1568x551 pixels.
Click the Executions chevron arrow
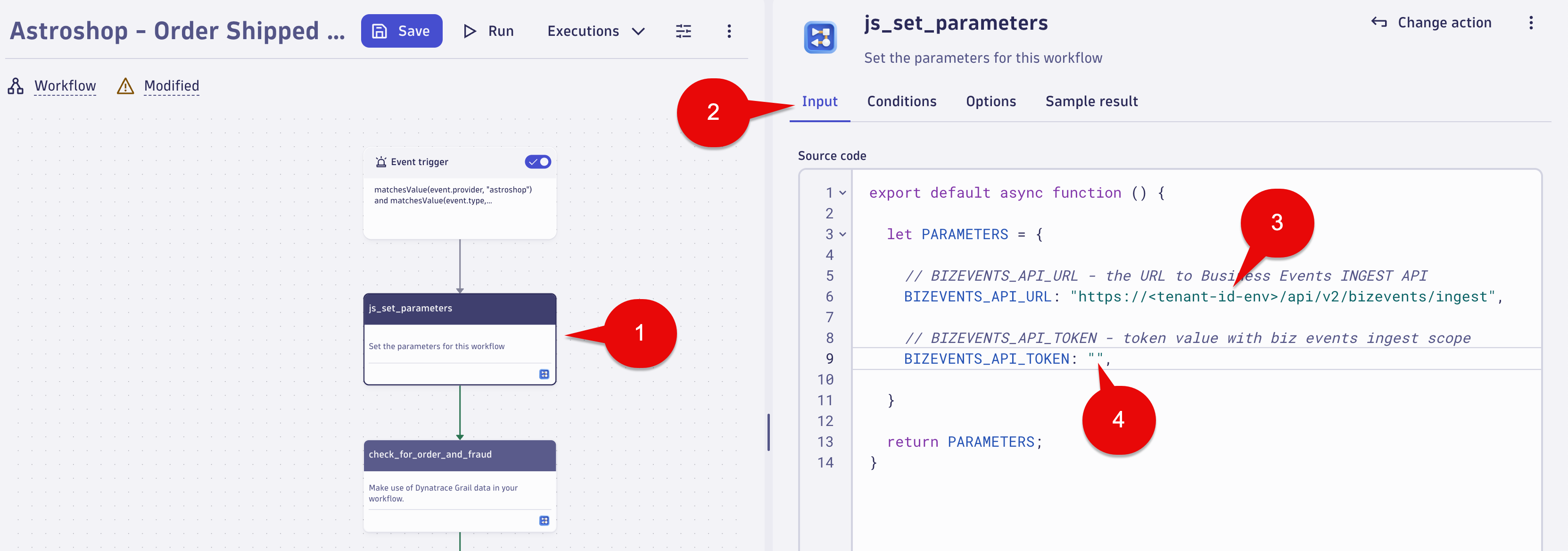(x=638, y=31)
